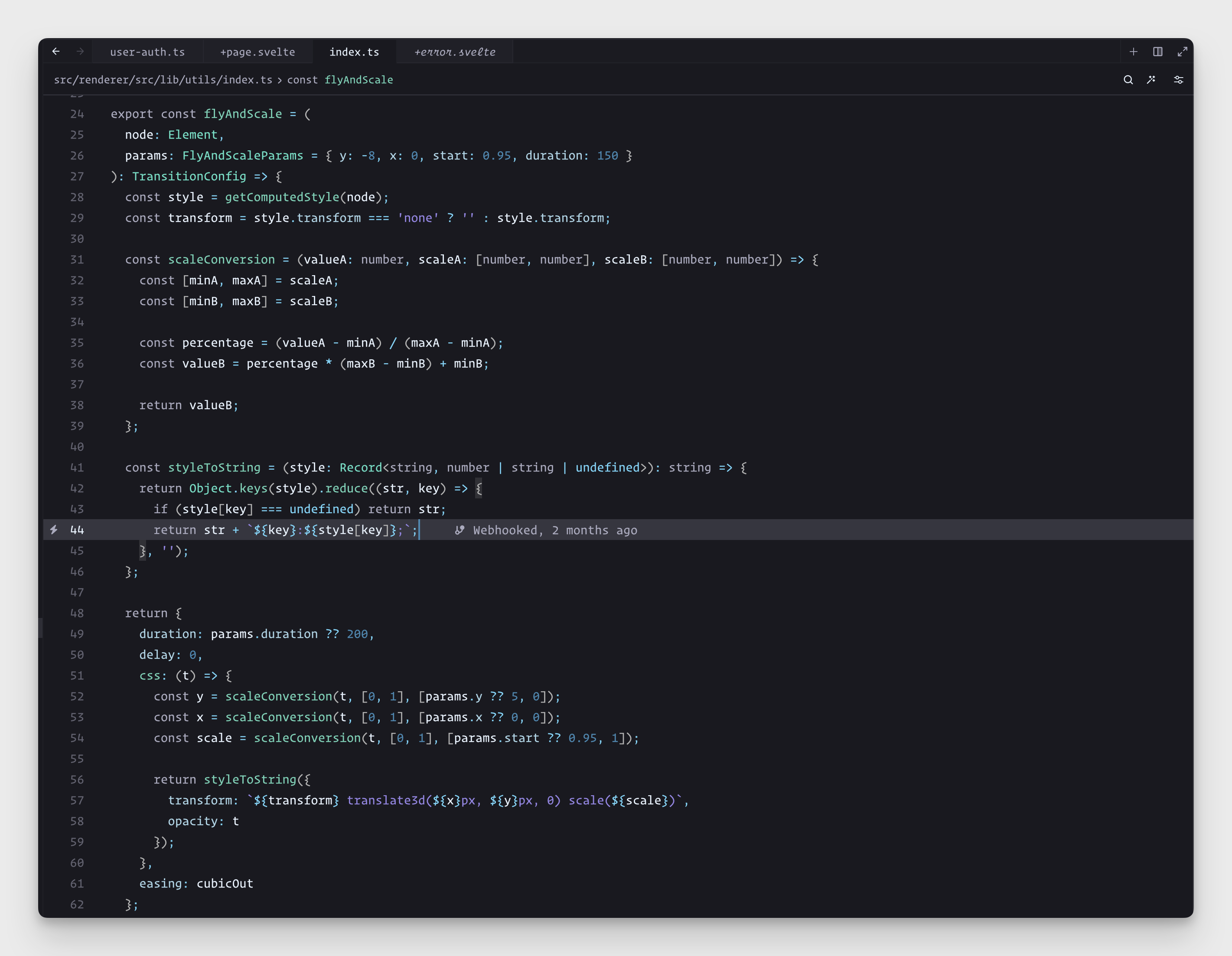1232x956 pixels.
Task: Open the inline assist sparkle icon
Action: [1151, 80]
